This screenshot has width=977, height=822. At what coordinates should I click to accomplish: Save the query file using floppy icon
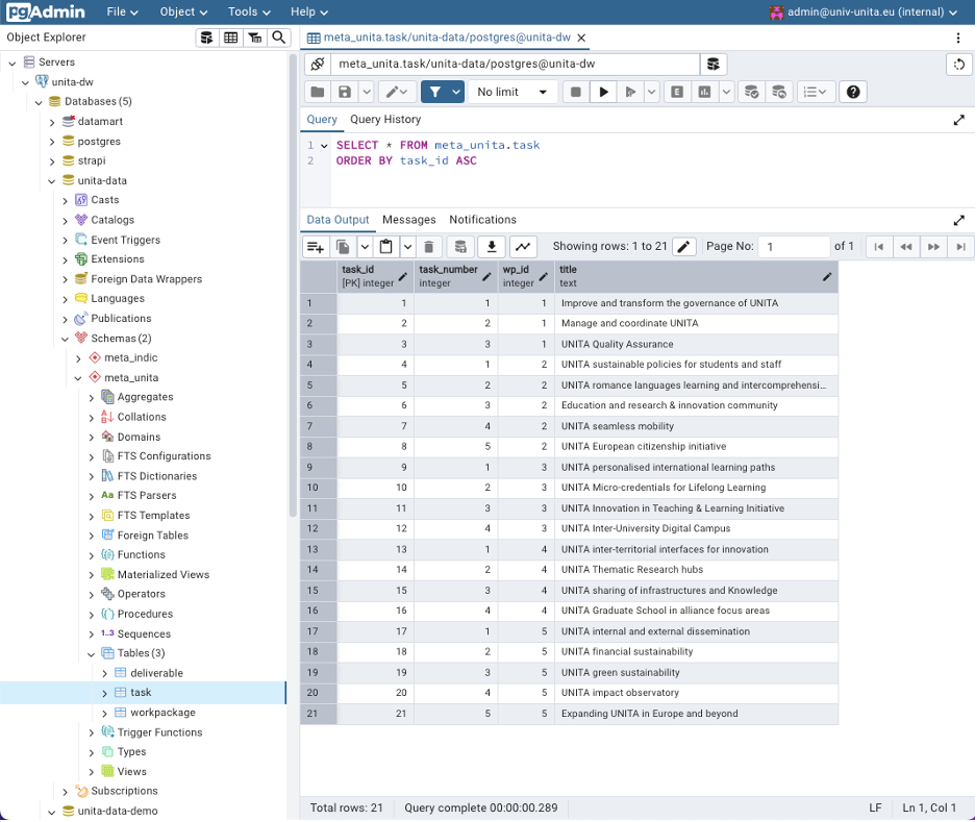coord(345,92)
